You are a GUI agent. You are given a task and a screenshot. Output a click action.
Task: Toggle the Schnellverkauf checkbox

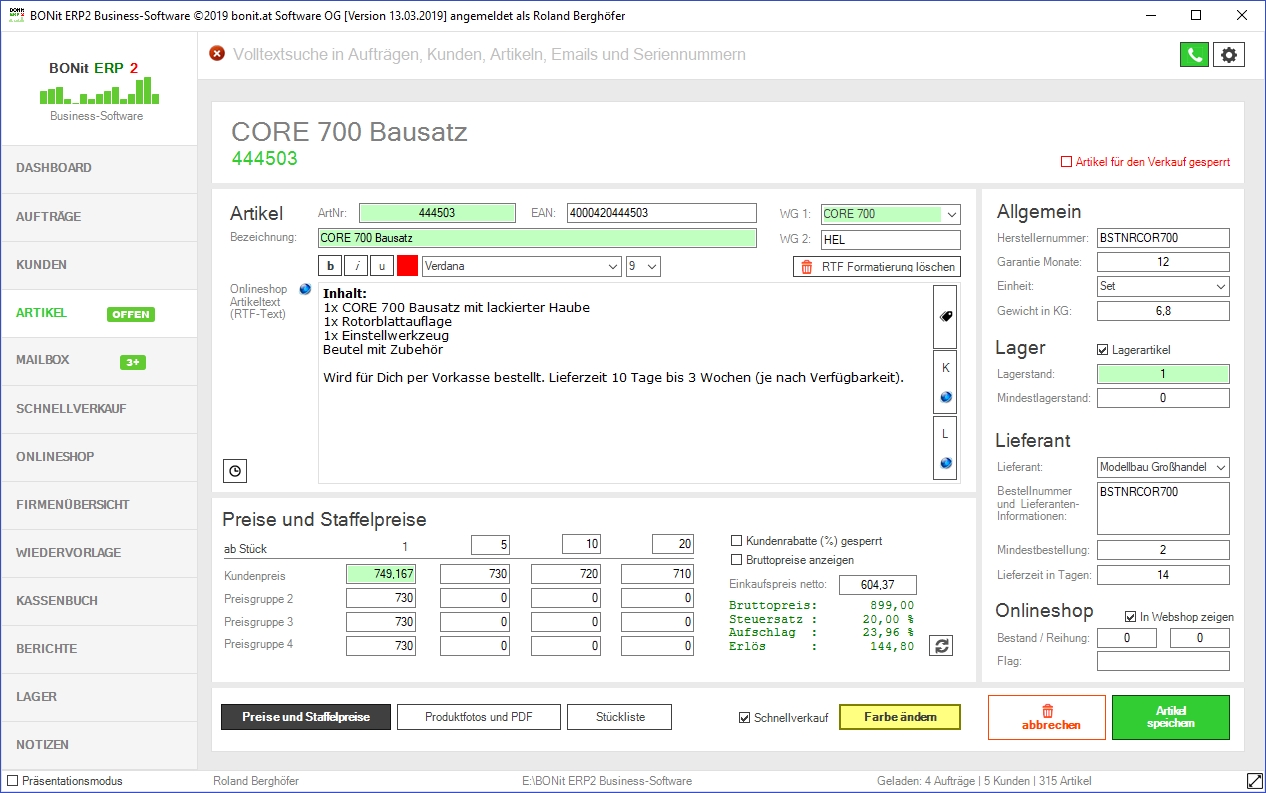pos(744,718)
